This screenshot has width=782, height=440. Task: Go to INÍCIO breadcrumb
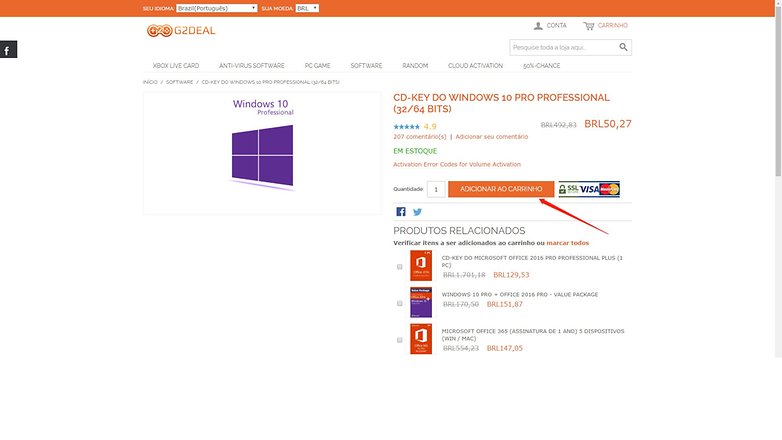coord(150,82)
